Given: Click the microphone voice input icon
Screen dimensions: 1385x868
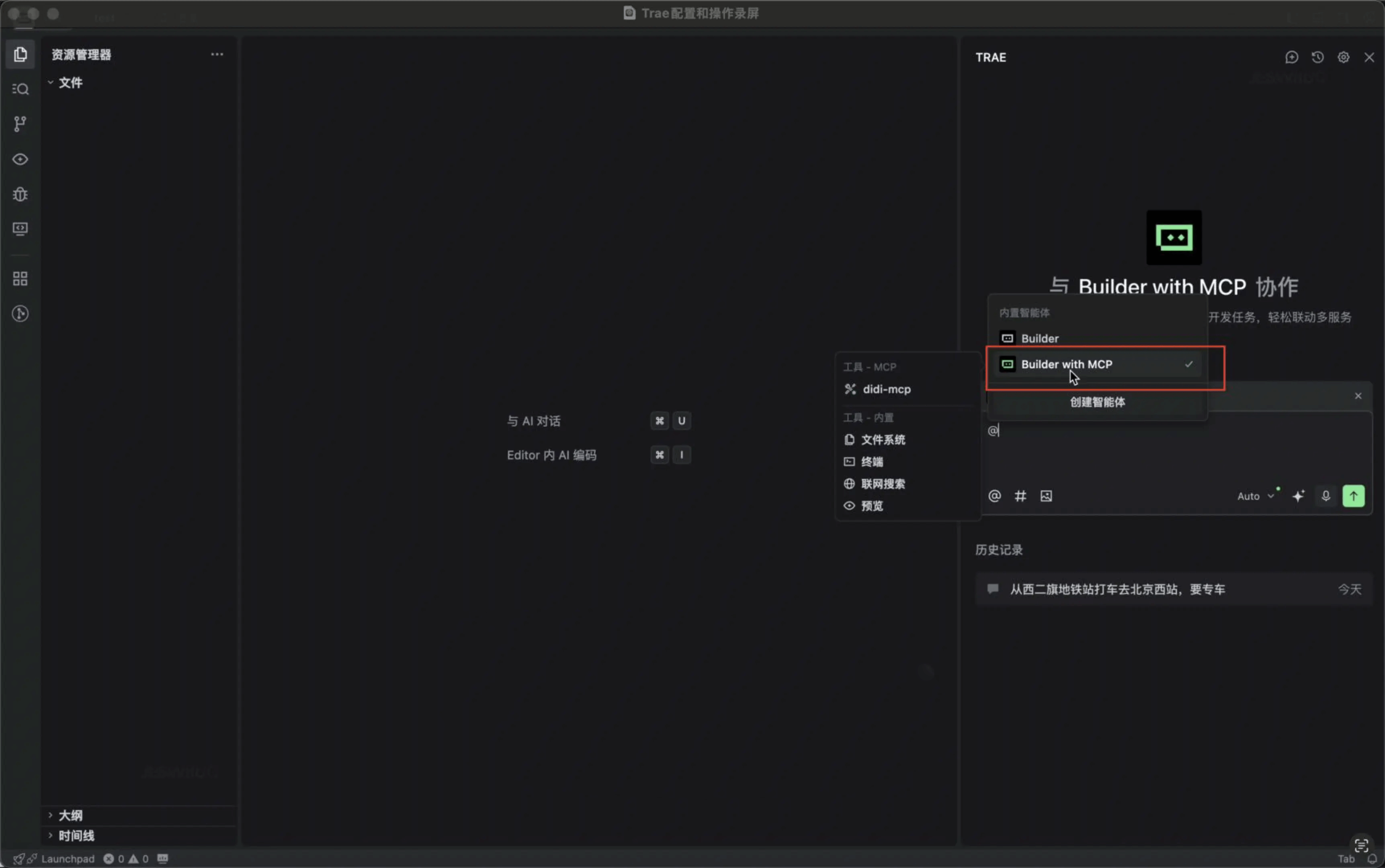Looking at the screenshot, I should point(1326,496).
